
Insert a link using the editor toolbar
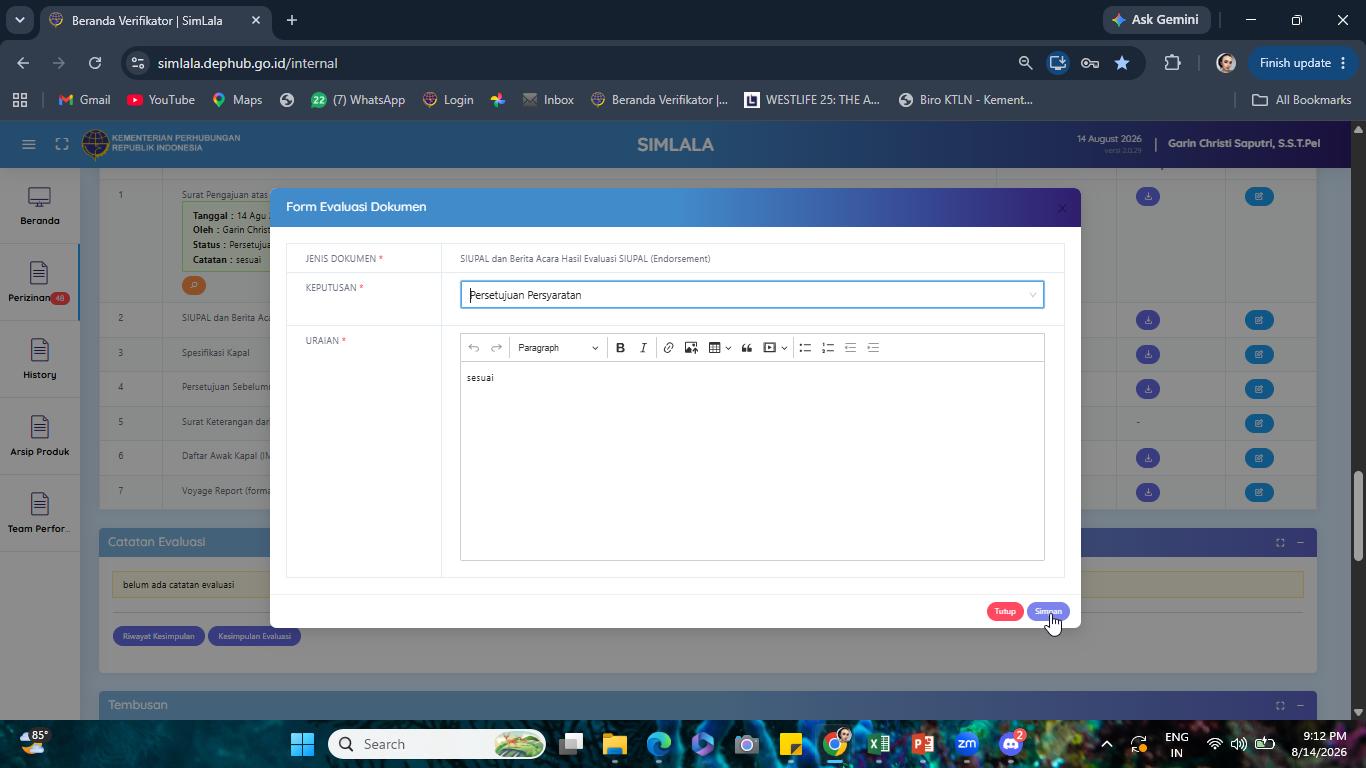tap(668, 348)
